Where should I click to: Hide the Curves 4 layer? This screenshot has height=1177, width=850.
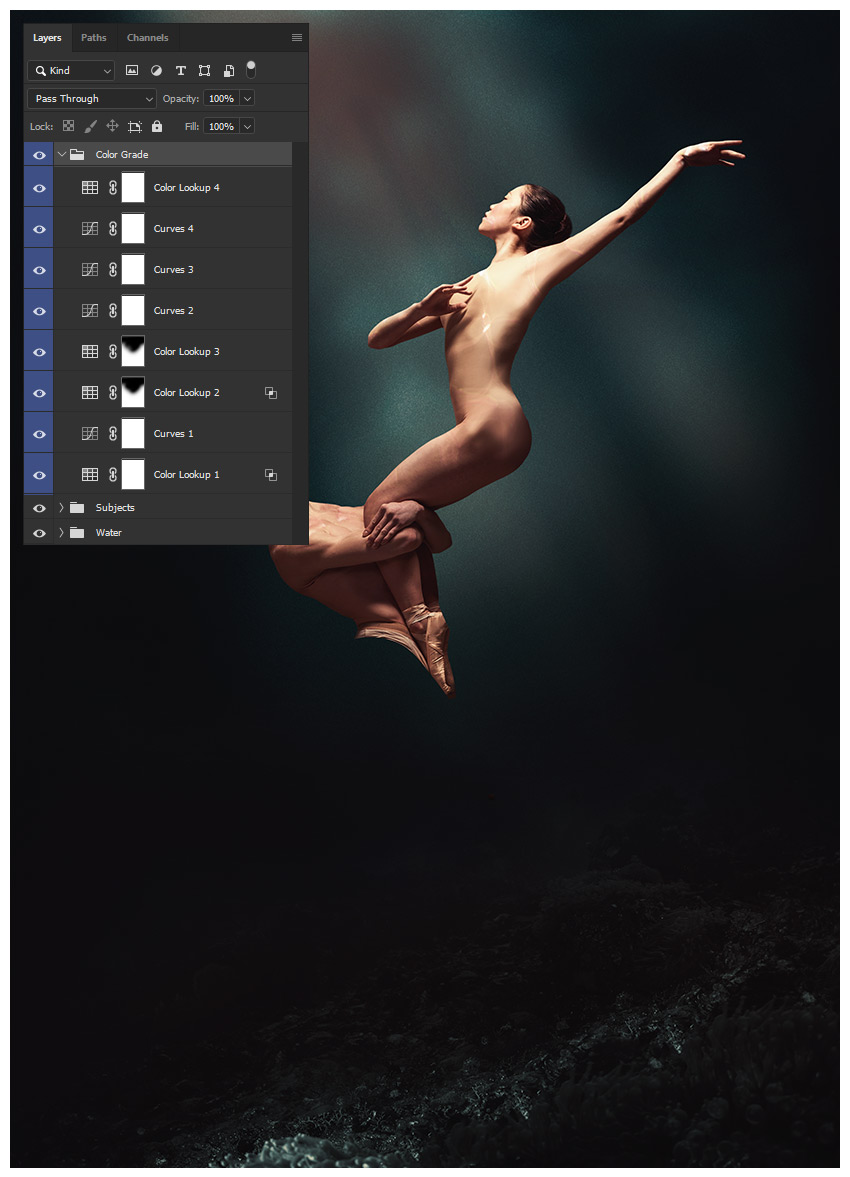coord(39,230)
